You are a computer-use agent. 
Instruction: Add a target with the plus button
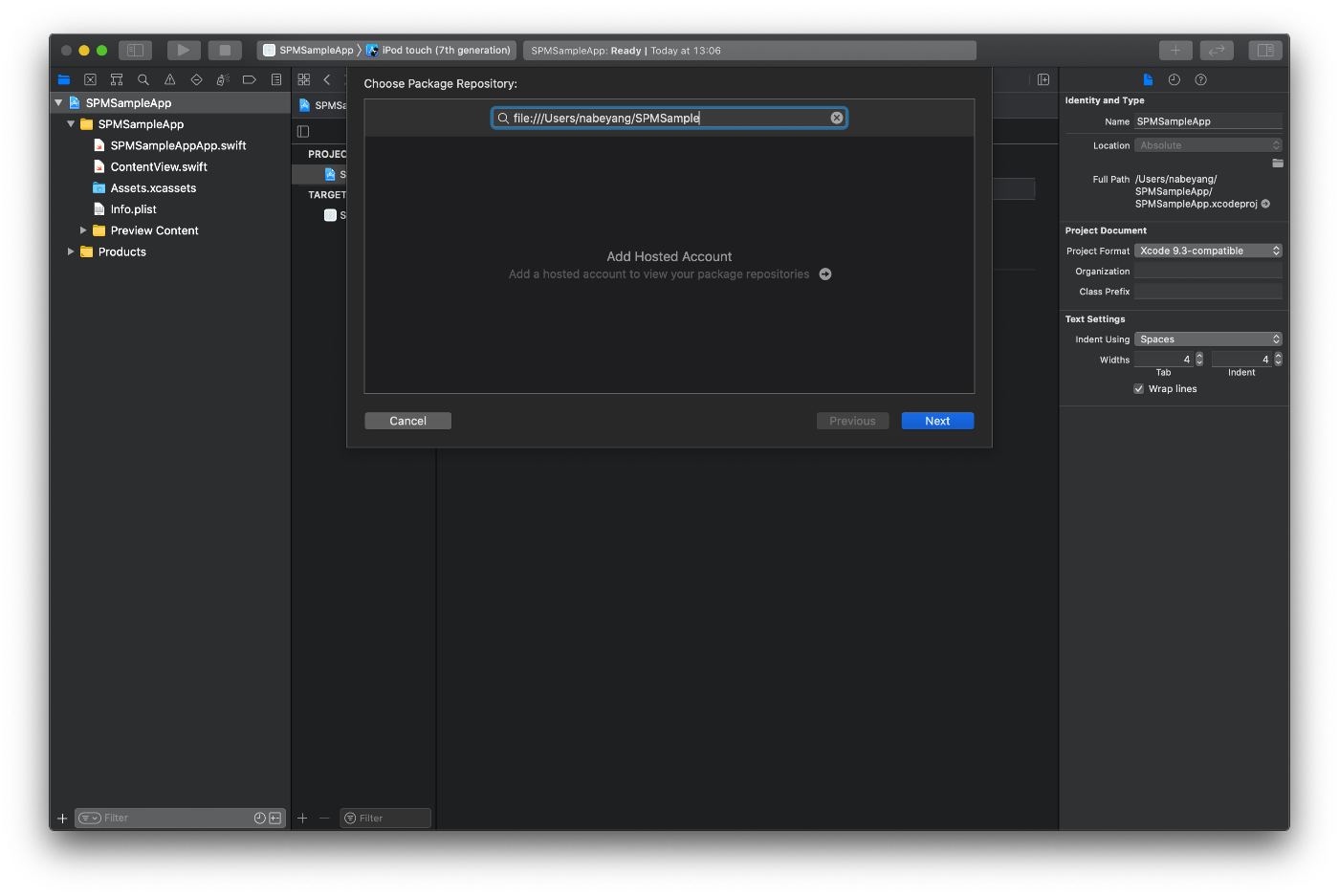302,819
